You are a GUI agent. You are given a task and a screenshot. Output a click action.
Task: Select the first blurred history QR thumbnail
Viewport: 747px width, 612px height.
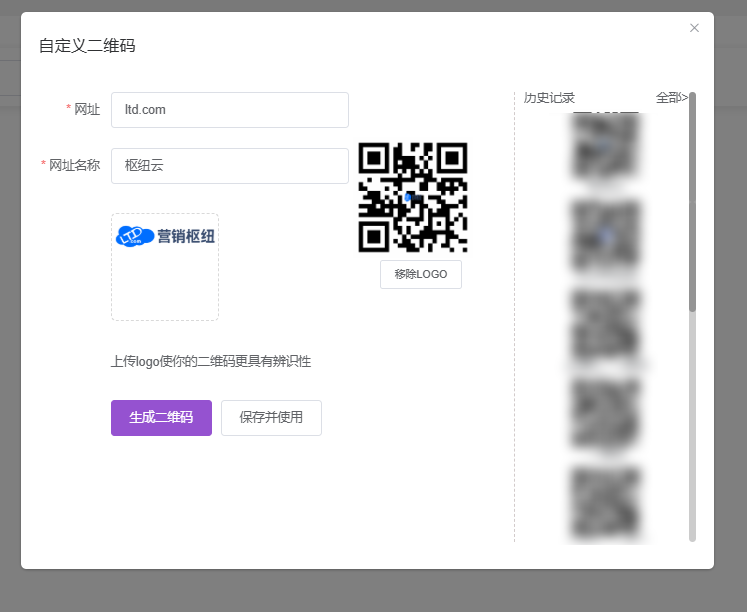point(605,146)
